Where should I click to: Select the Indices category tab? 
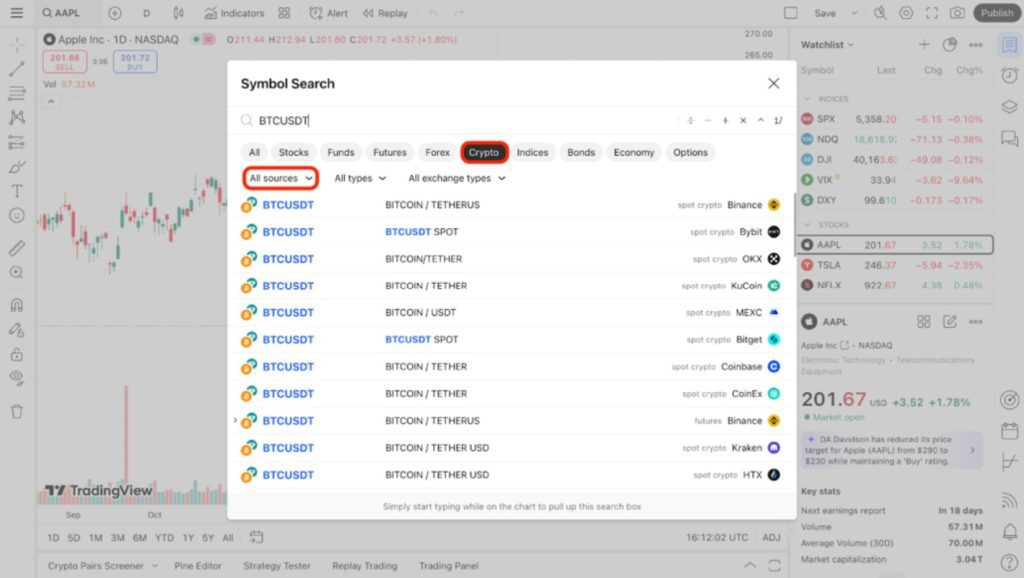532,152
